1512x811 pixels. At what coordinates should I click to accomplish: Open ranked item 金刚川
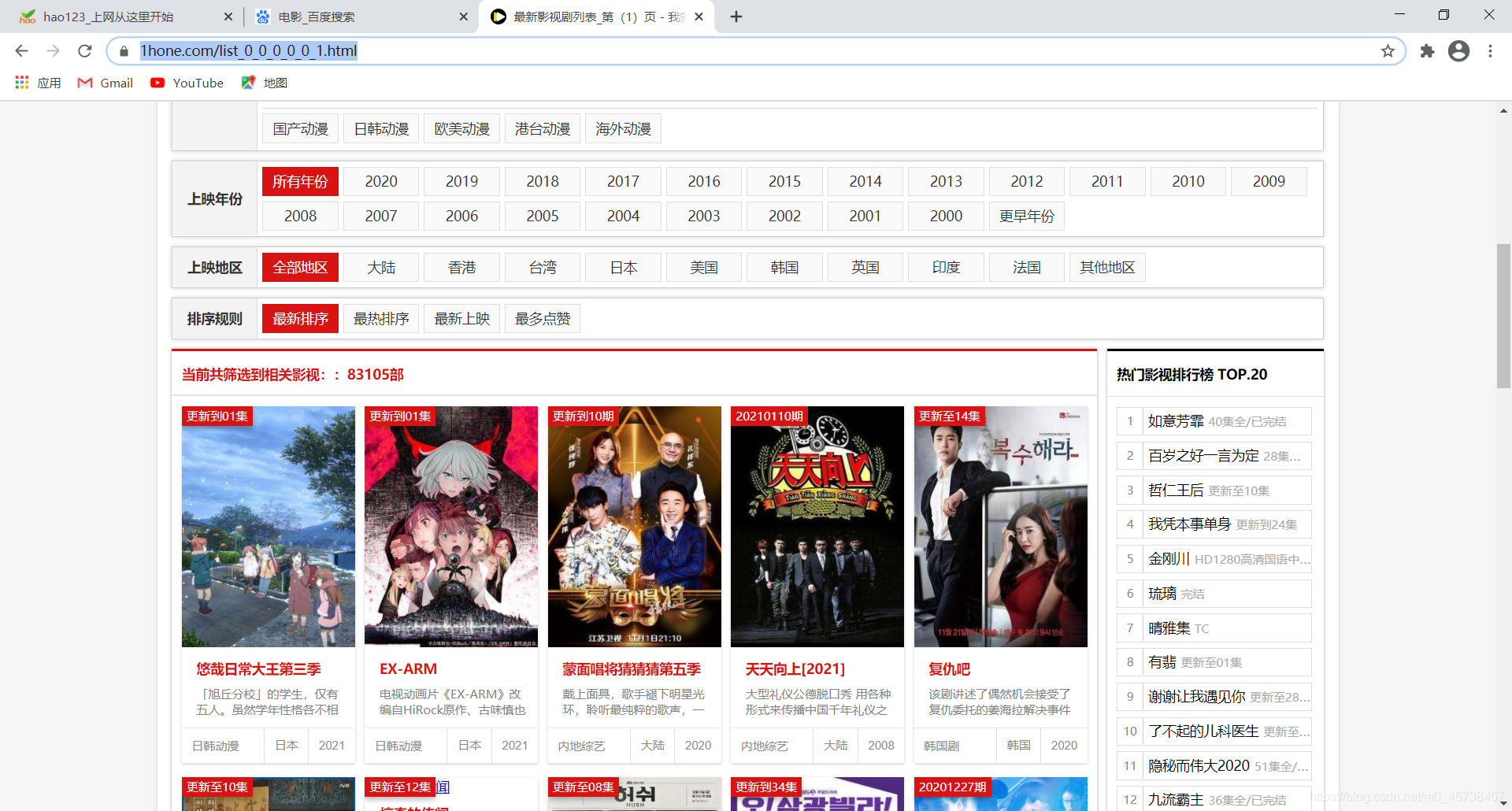(1169, 559)
